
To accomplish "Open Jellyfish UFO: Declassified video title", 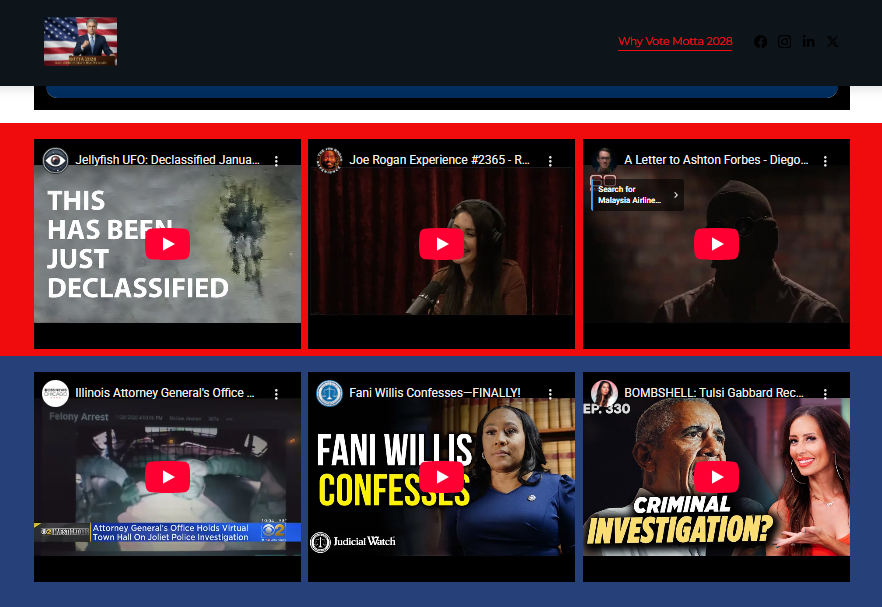I will [x=168, y=160].
